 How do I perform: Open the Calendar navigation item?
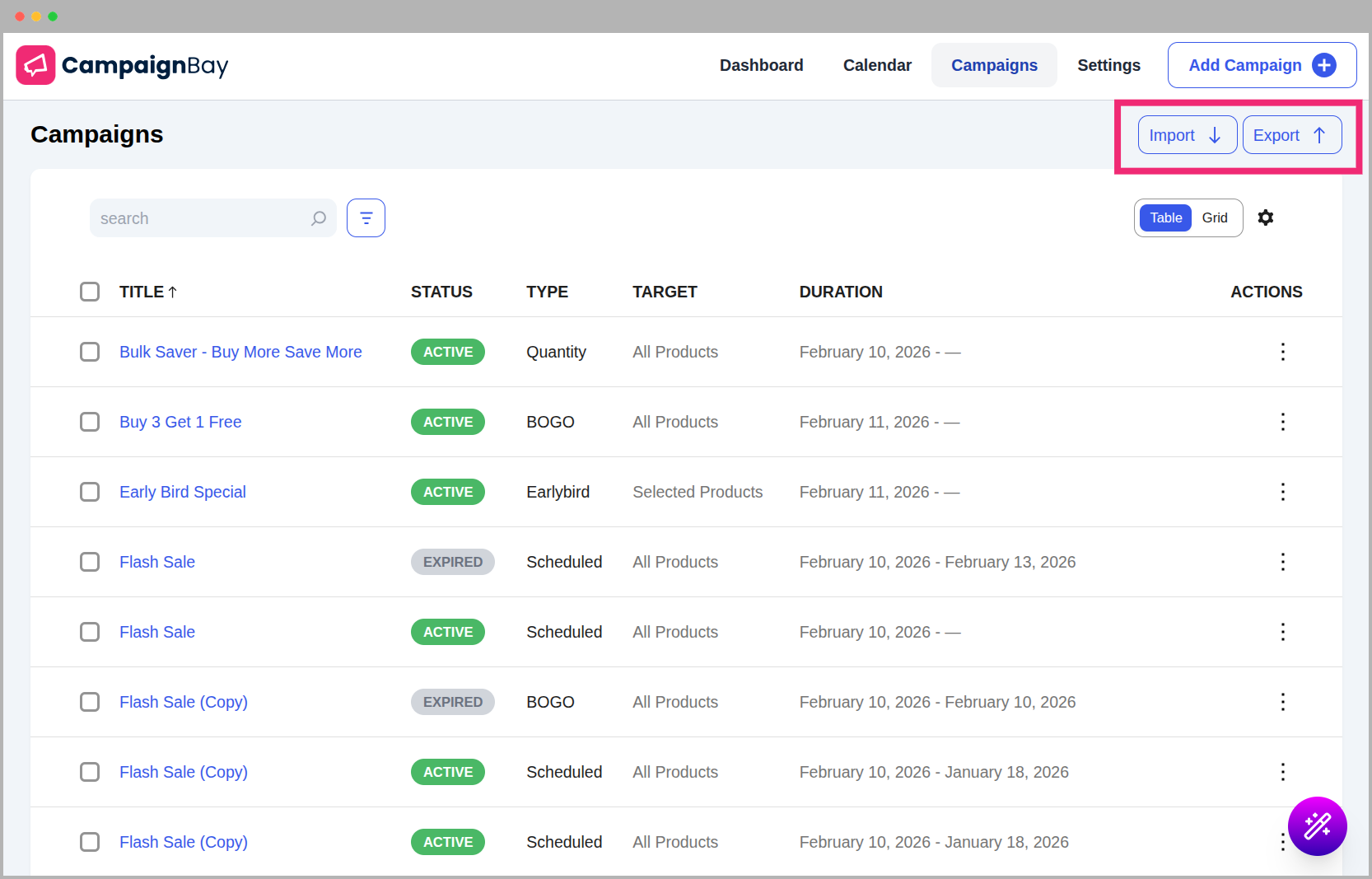877,65
